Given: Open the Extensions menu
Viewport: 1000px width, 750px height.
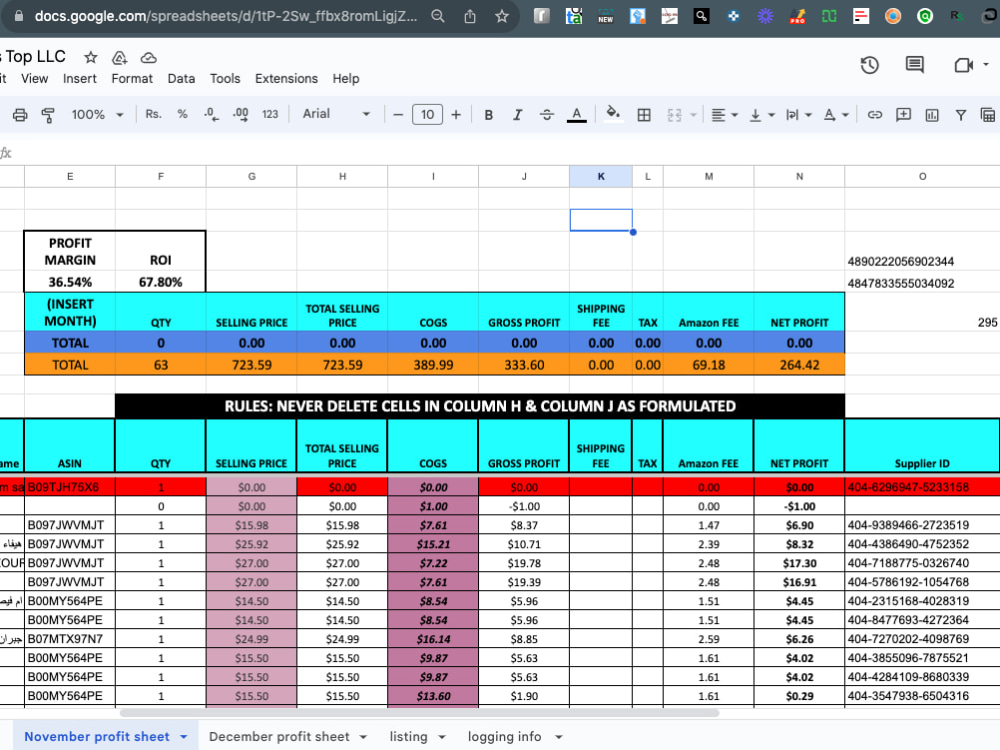Looking at the screenshot, I should (x=286, y=78).
